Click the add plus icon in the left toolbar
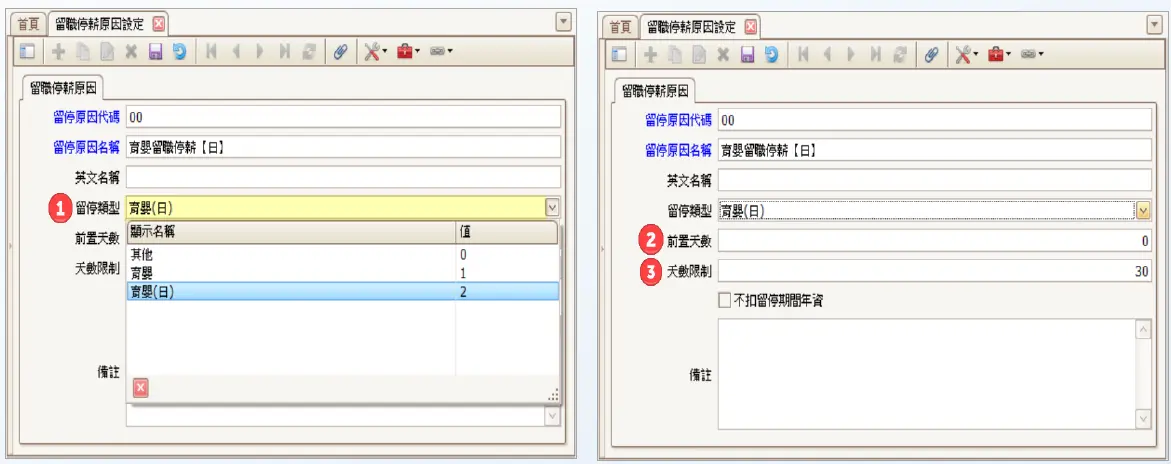The image size is (1171, 464). [x=58, y=52]
